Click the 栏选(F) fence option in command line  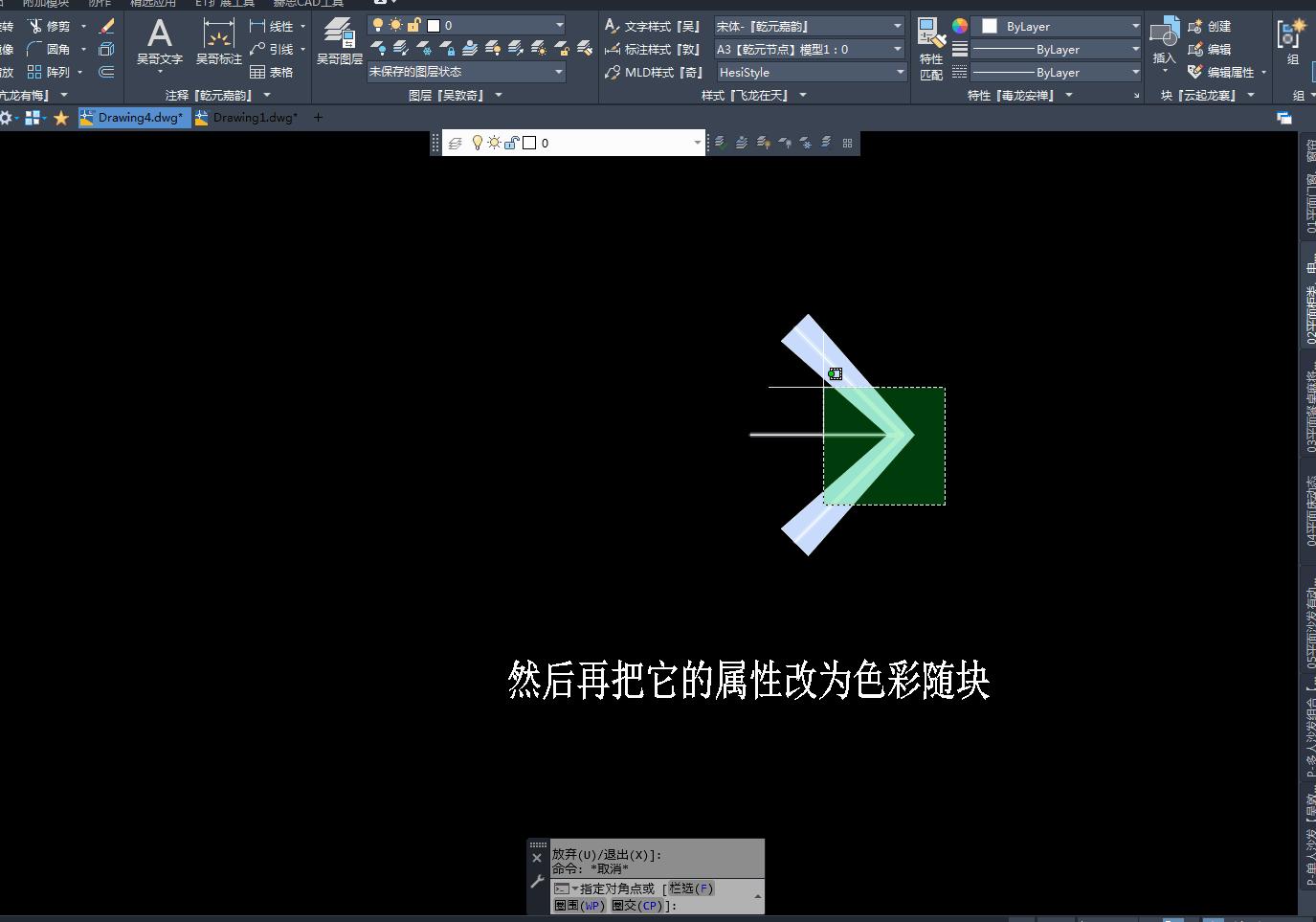pos(691,888)
